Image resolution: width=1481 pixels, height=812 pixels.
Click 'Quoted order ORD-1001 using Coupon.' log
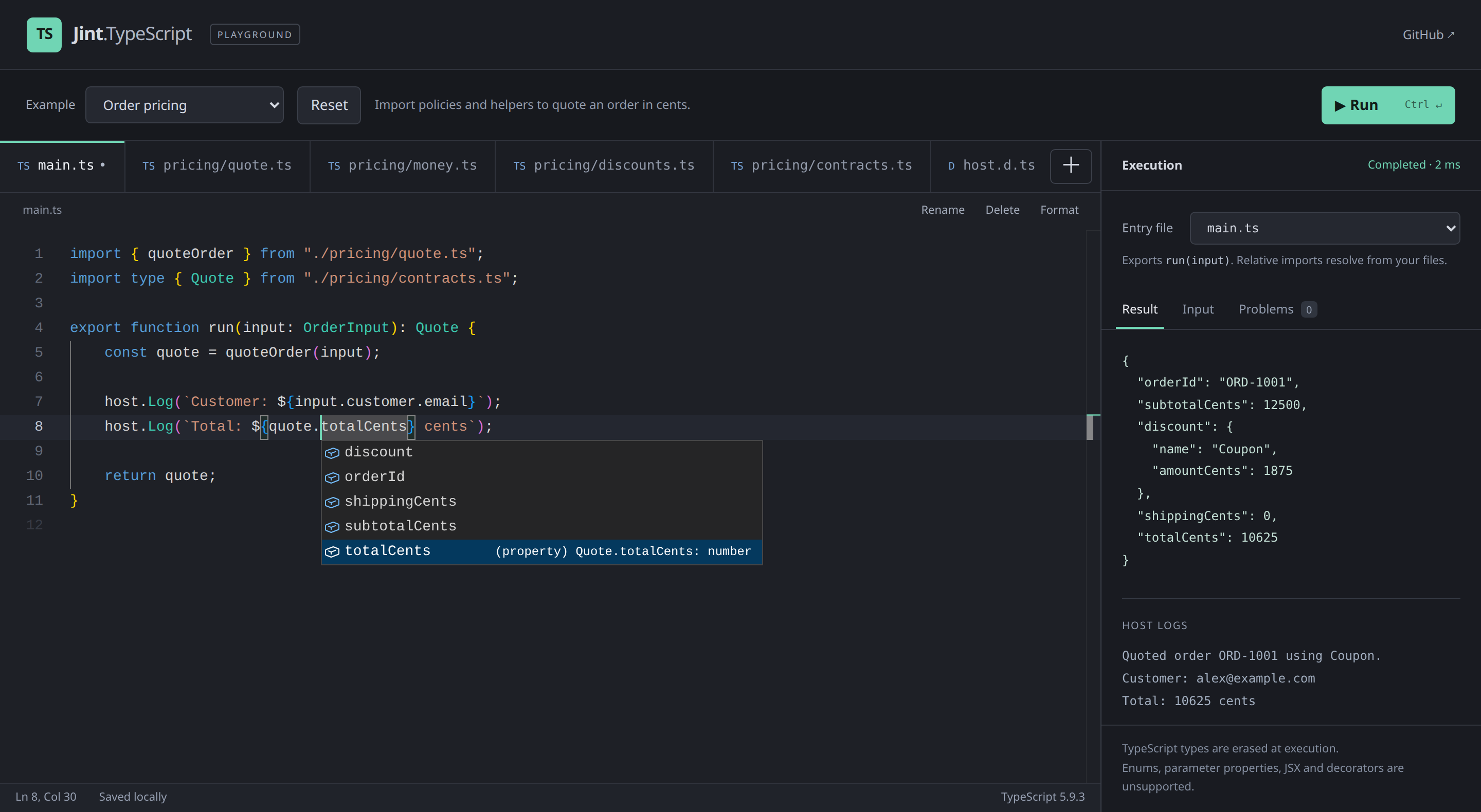(x=1251, y=656)
